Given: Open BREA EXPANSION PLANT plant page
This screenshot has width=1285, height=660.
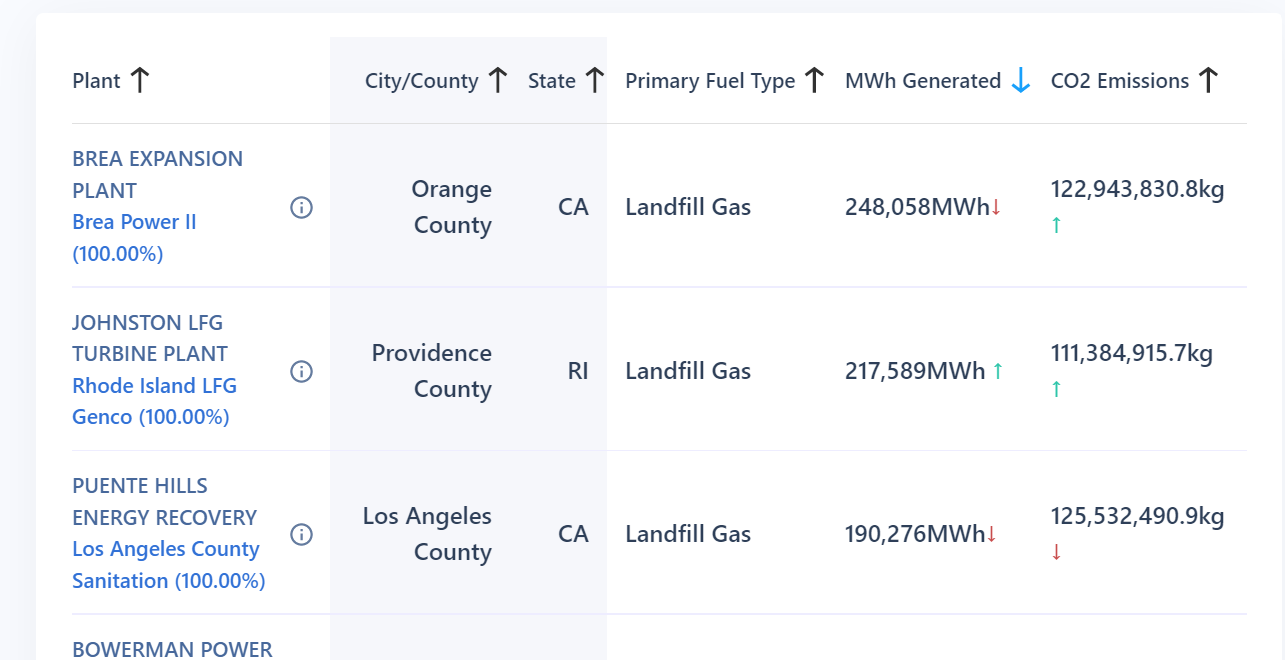Looking at the screenshot, I should click(157, 174).
